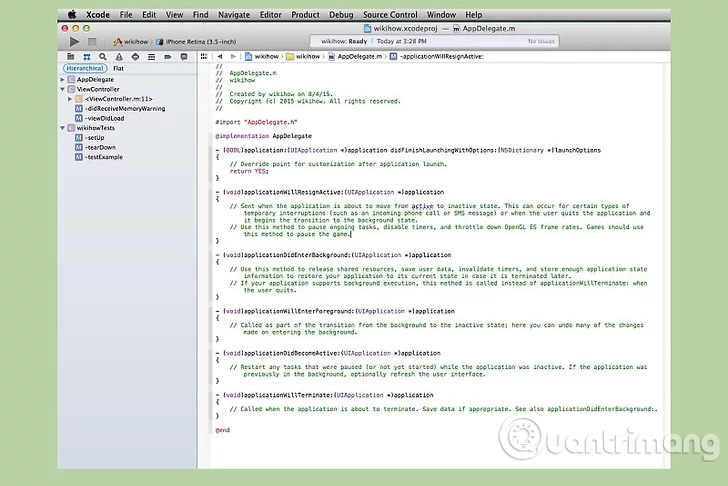728x486 pixels.
Task: Click the ViewController.m category icon
Action: pos(79,99)
